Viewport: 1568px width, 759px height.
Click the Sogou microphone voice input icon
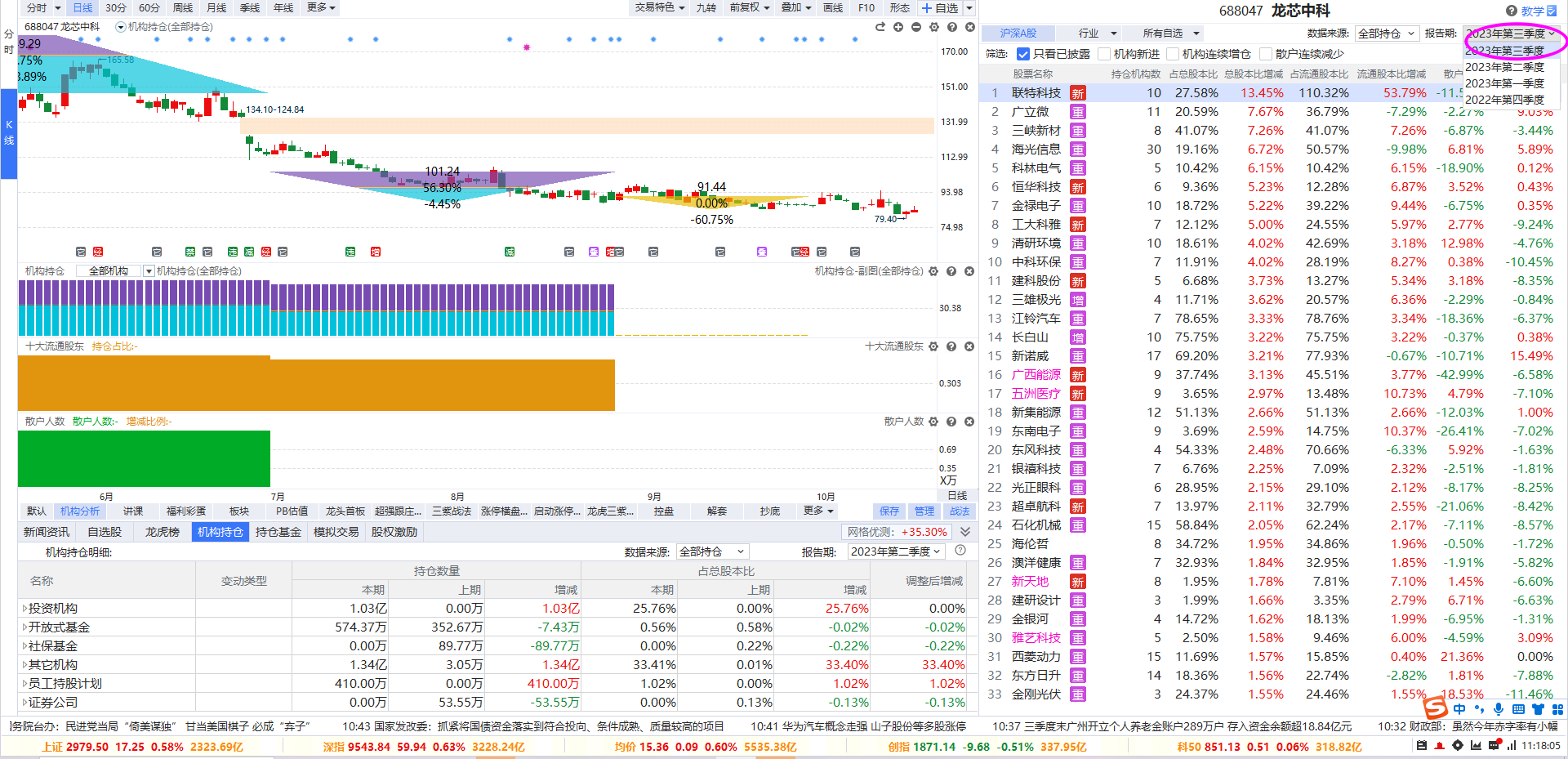(1499, 709)
